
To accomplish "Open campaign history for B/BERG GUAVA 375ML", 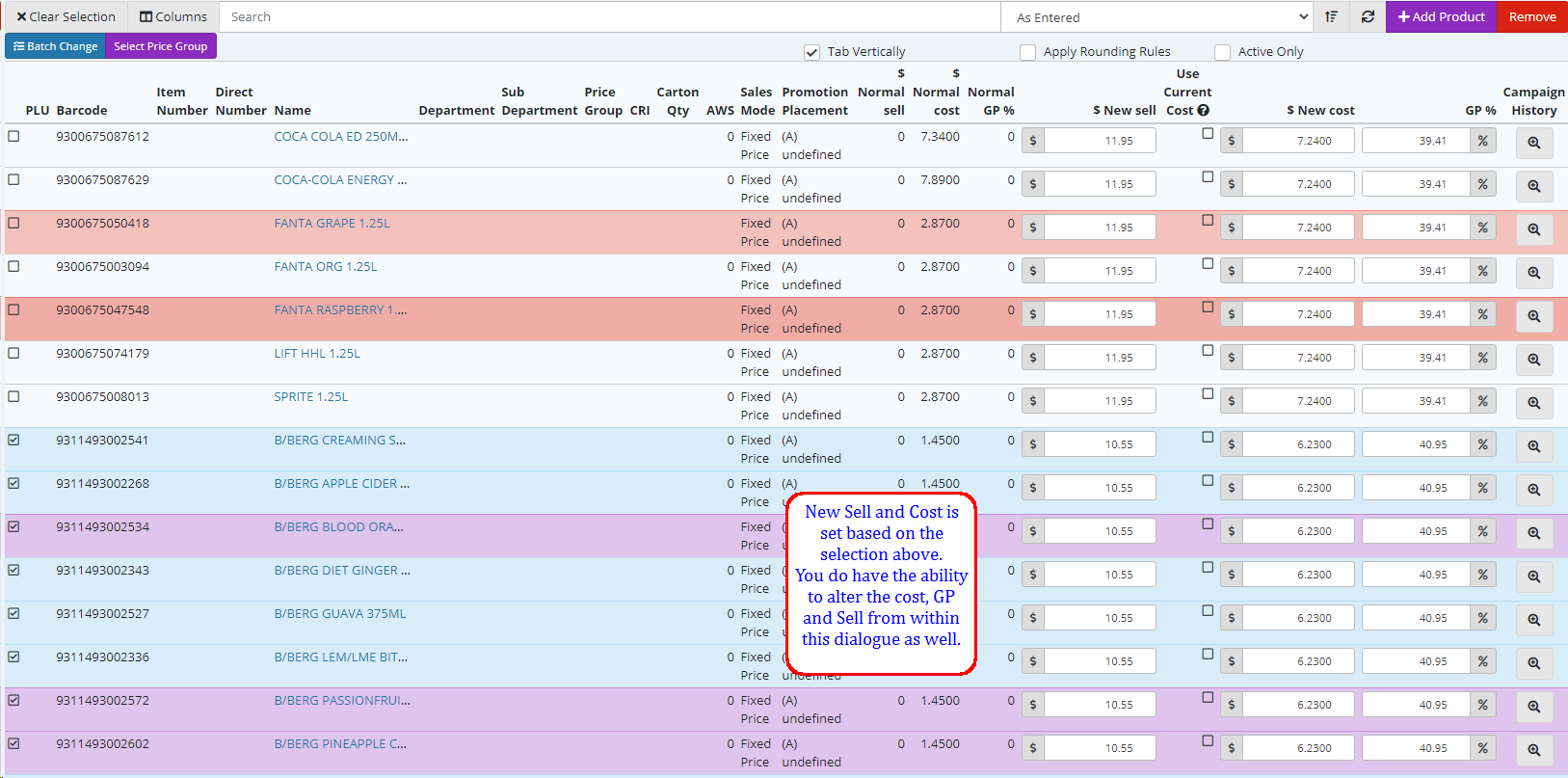I will [1533, 620].
